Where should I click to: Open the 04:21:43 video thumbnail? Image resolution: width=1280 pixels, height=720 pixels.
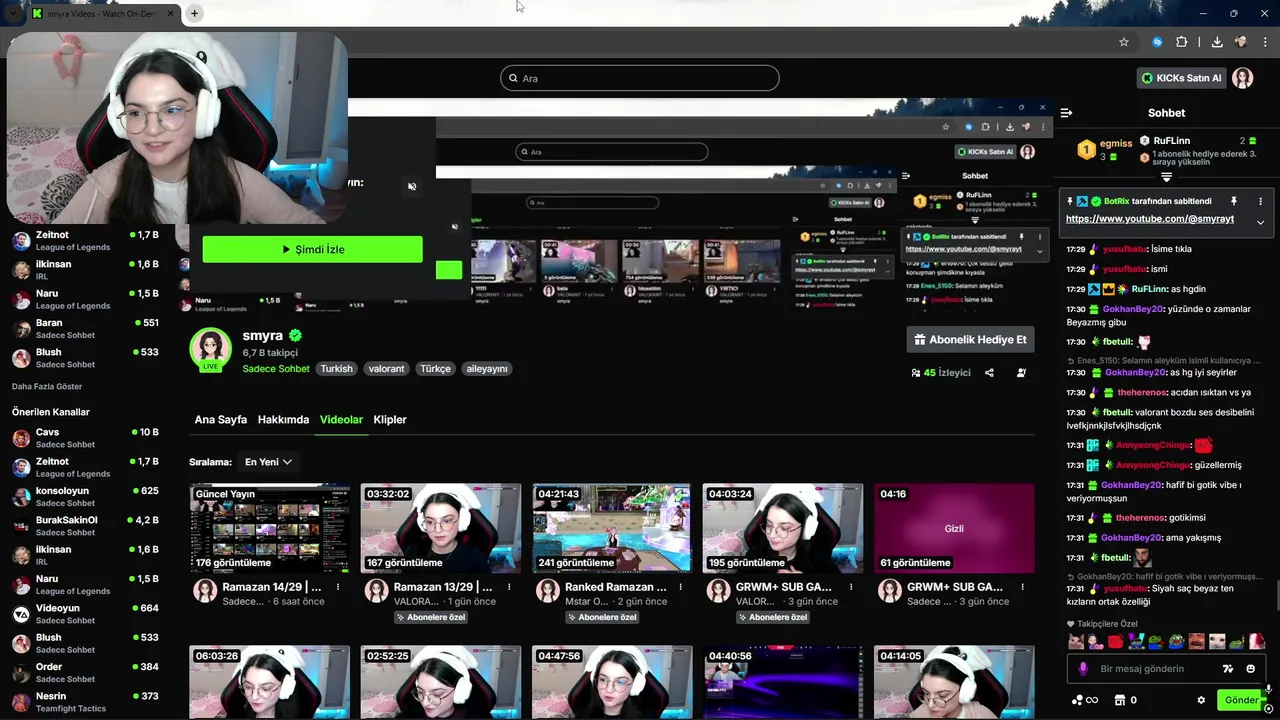click(612, 528)
